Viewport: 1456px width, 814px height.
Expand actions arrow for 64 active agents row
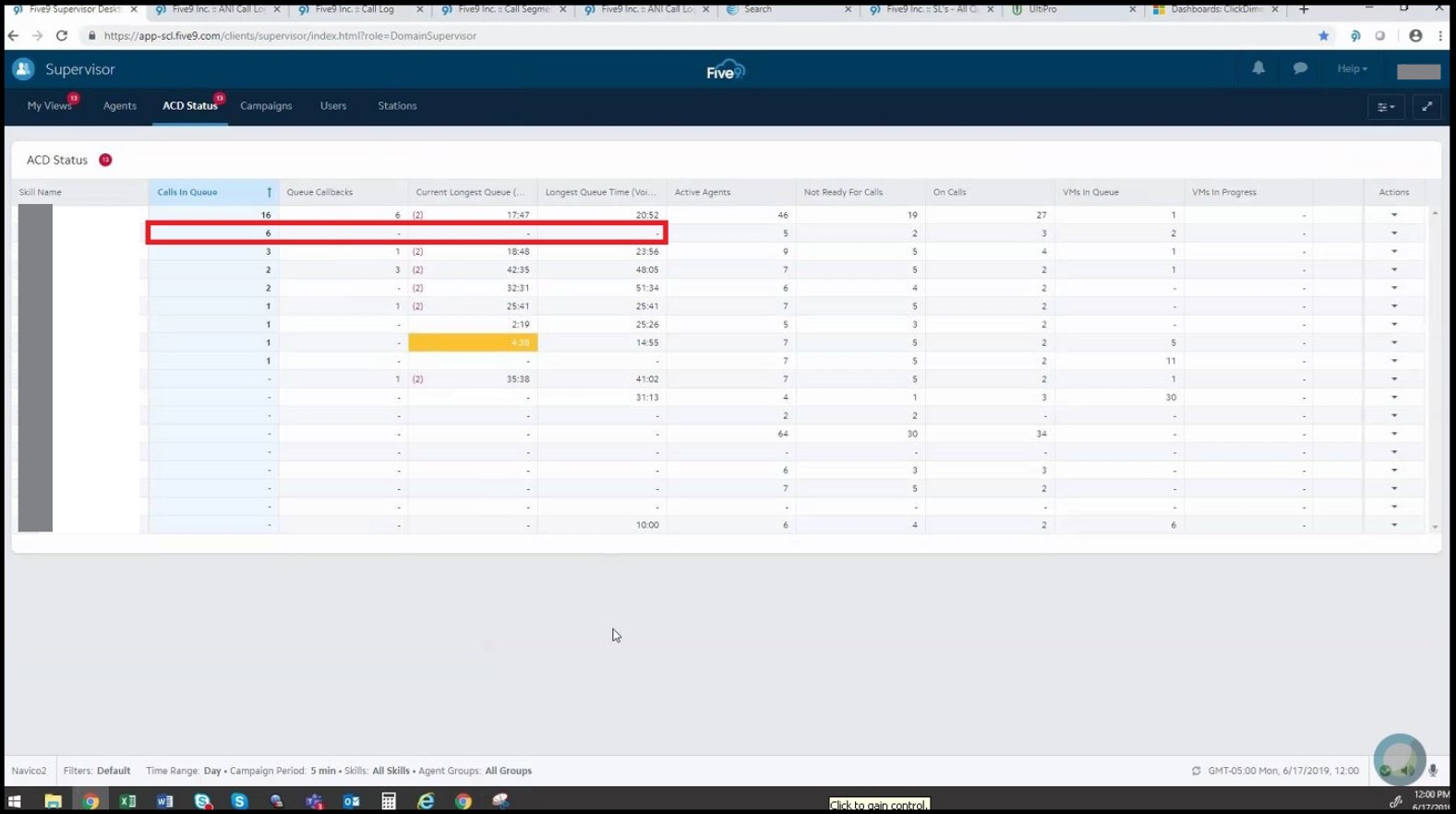tap(1394, 434)
